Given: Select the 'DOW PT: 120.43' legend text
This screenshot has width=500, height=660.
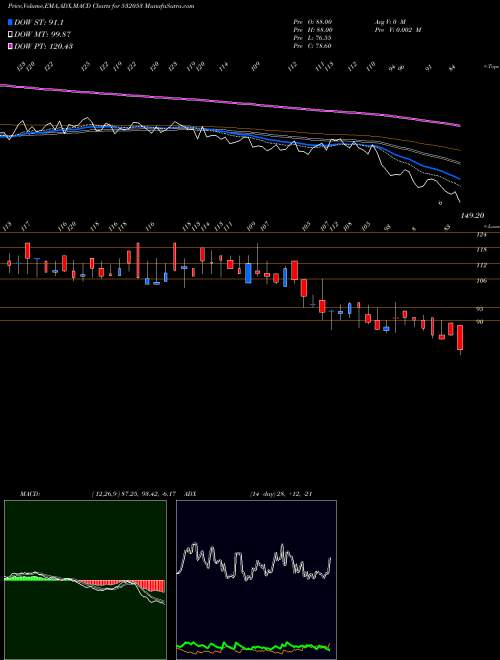Looking at the screenshot, I should click(x=43, y=46).
